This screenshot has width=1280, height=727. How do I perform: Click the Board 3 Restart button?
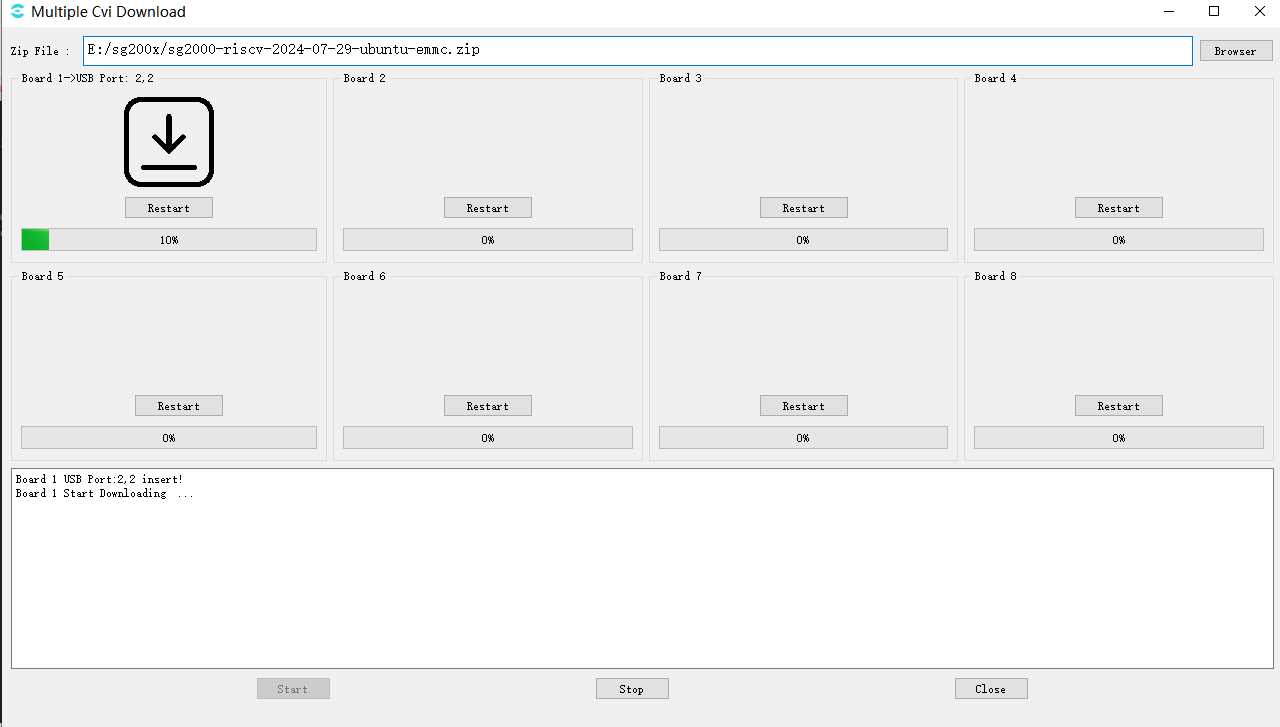804,208
